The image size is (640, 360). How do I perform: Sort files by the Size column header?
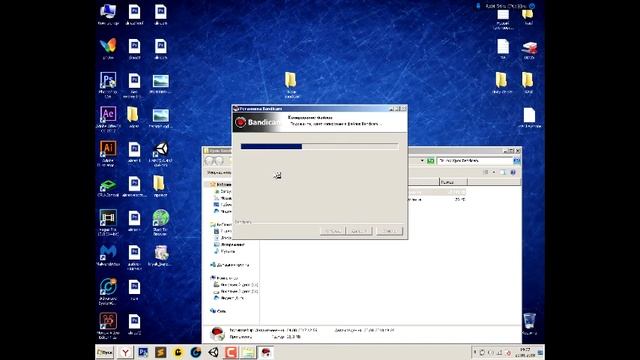click(453, 182)
